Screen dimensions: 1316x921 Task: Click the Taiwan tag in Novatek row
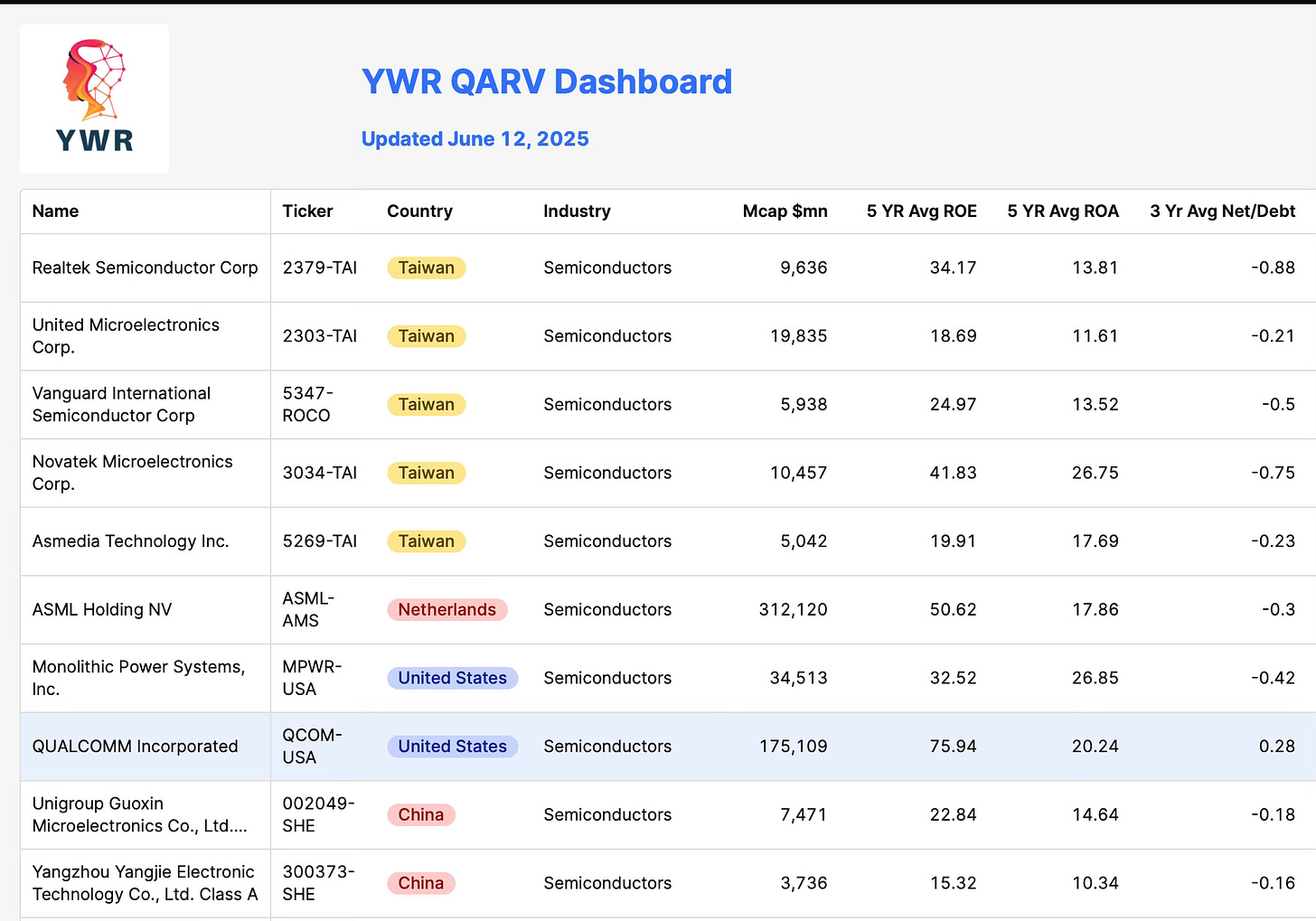[x=427, y=473]
